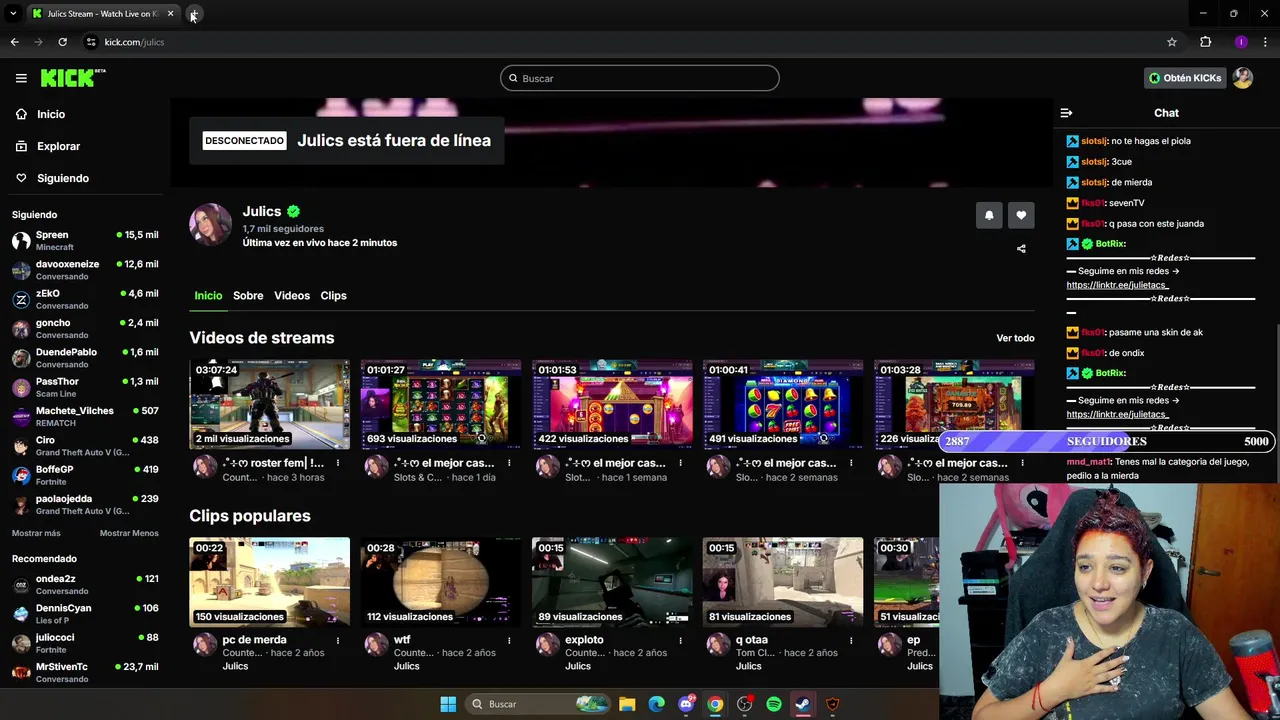Click BoffeGP in the following list
Screen dimensions: 1280x720
point(85,475)
